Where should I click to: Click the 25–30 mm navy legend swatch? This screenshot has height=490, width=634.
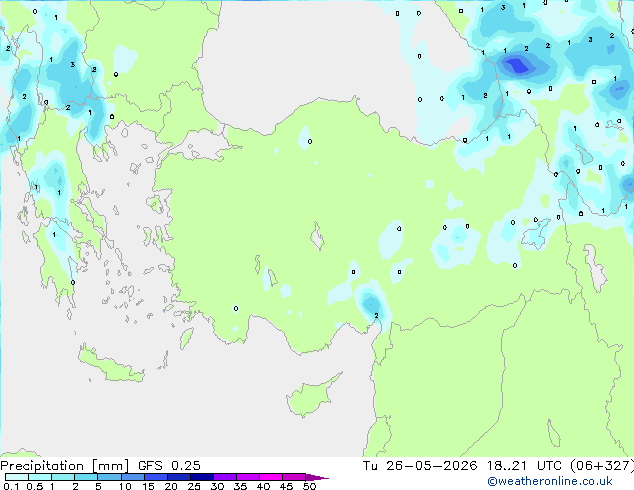pos(201,477)
